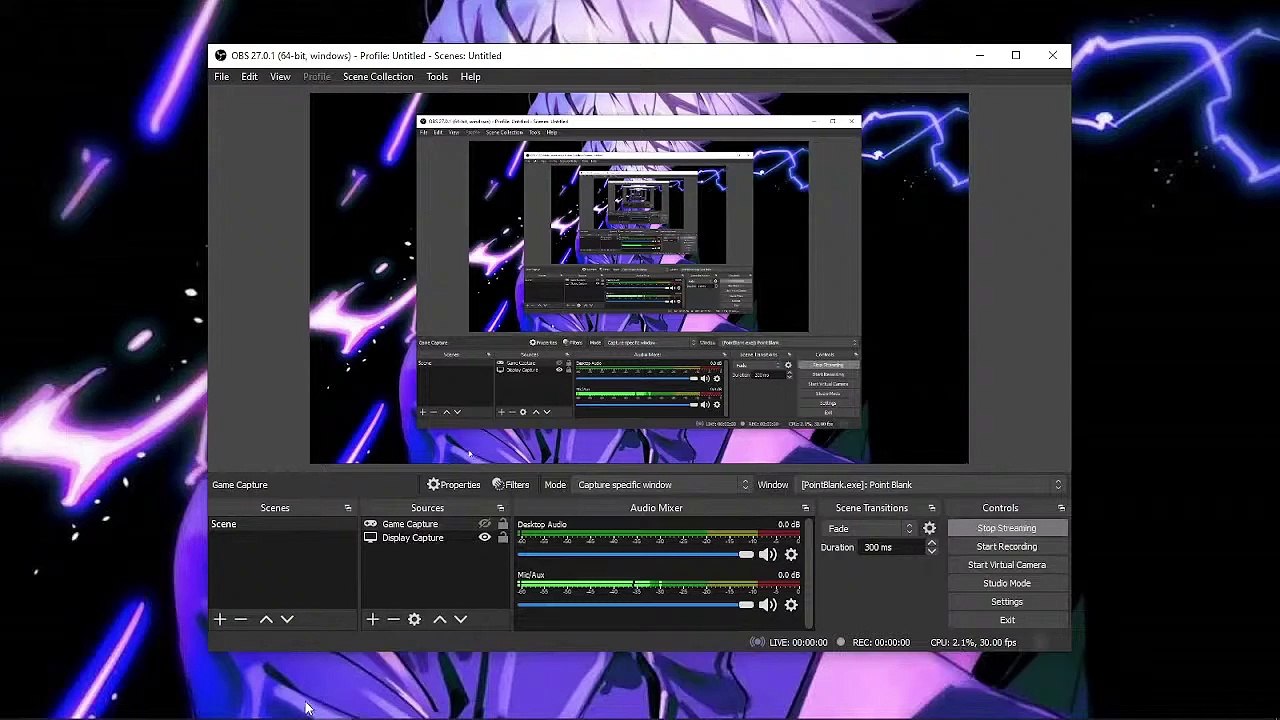This screenshot has width=1280, height=720.
Task: Click the transition Duration input field
Action: pos(891,548)
